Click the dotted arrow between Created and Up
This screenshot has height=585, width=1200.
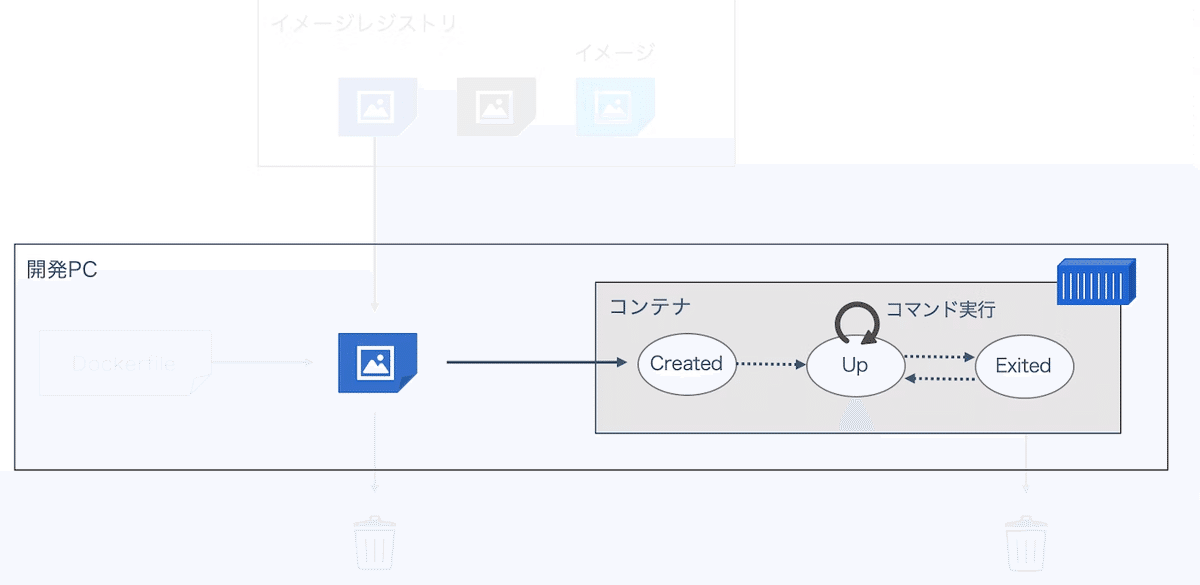click(770, 366)
